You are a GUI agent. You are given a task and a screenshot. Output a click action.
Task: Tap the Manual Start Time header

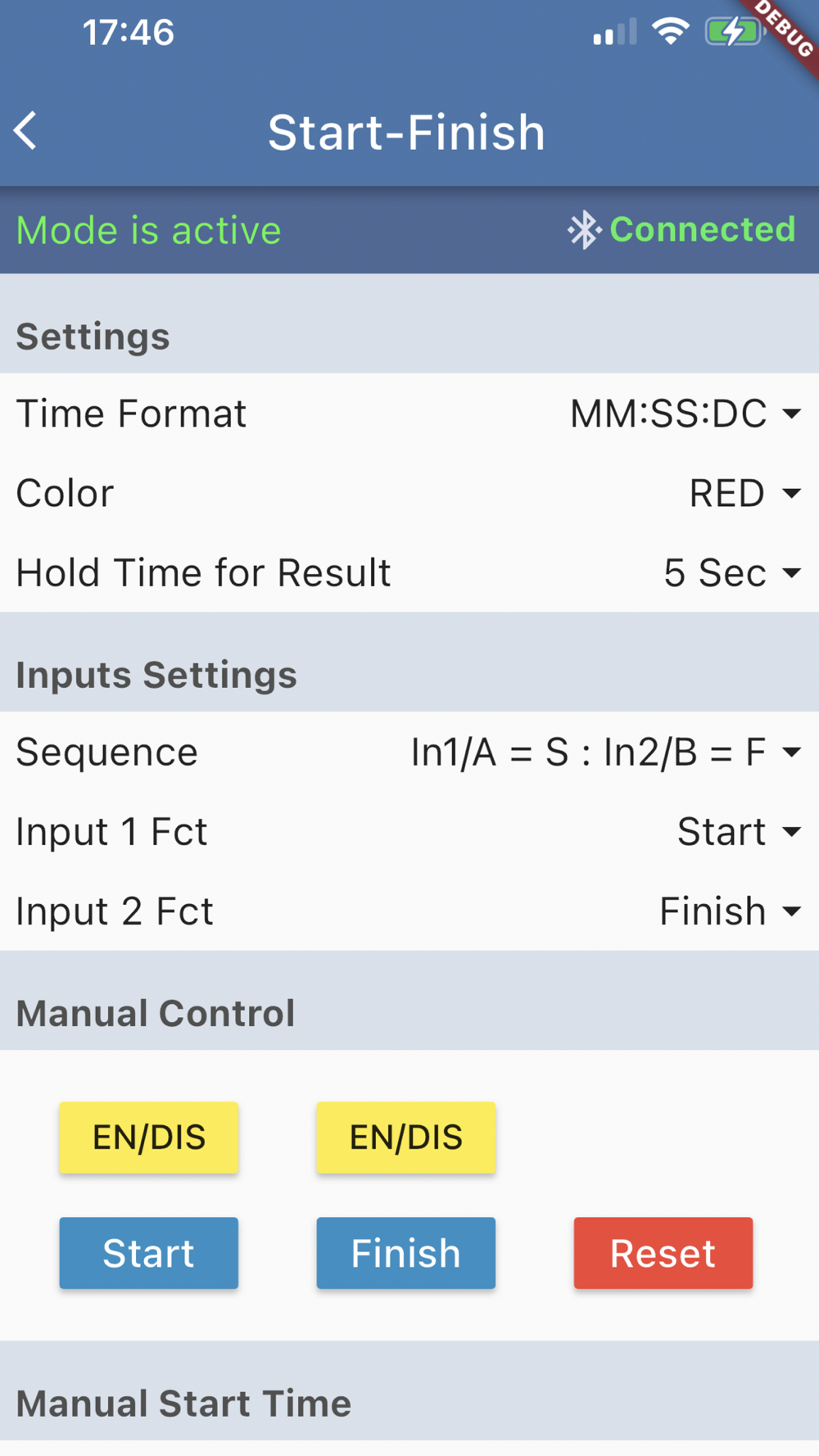point(184,1403)
